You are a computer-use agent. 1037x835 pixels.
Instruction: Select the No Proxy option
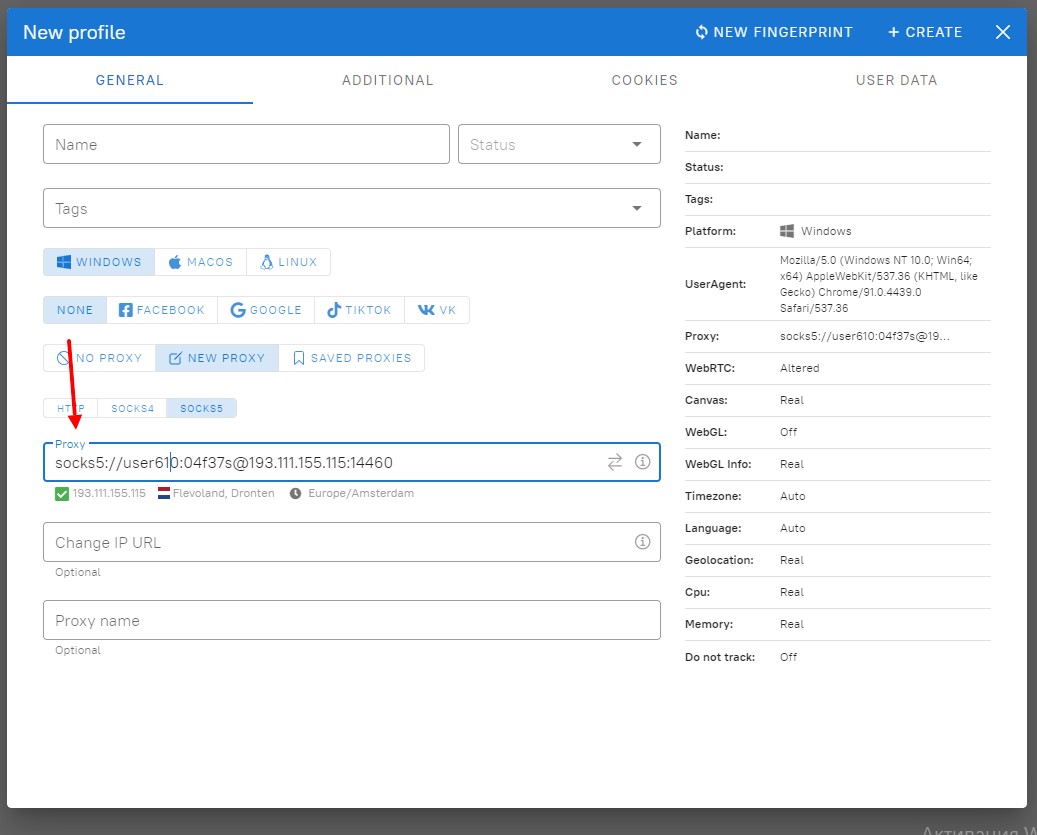[x=99, y=358]
